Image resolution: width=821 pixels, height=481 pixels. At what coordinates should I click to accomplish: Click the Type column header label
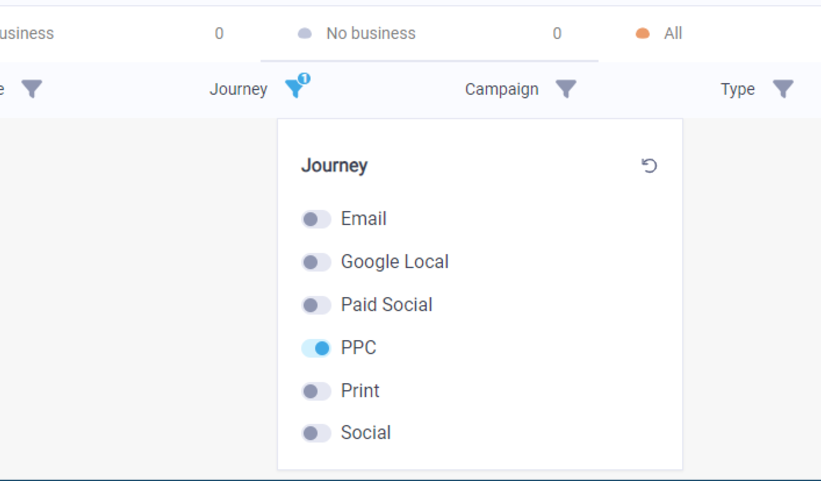tap(737, 89)
